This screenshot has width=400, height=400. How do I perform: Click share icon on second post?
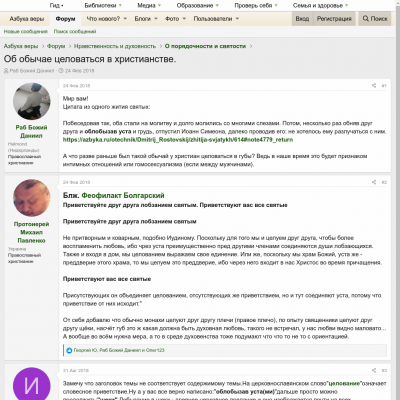pos(374,182)
